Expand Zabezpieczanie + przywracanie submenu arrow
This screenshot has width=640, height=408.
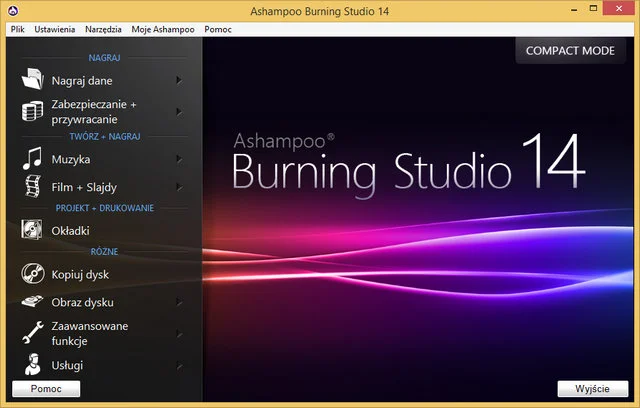point(179,111)
